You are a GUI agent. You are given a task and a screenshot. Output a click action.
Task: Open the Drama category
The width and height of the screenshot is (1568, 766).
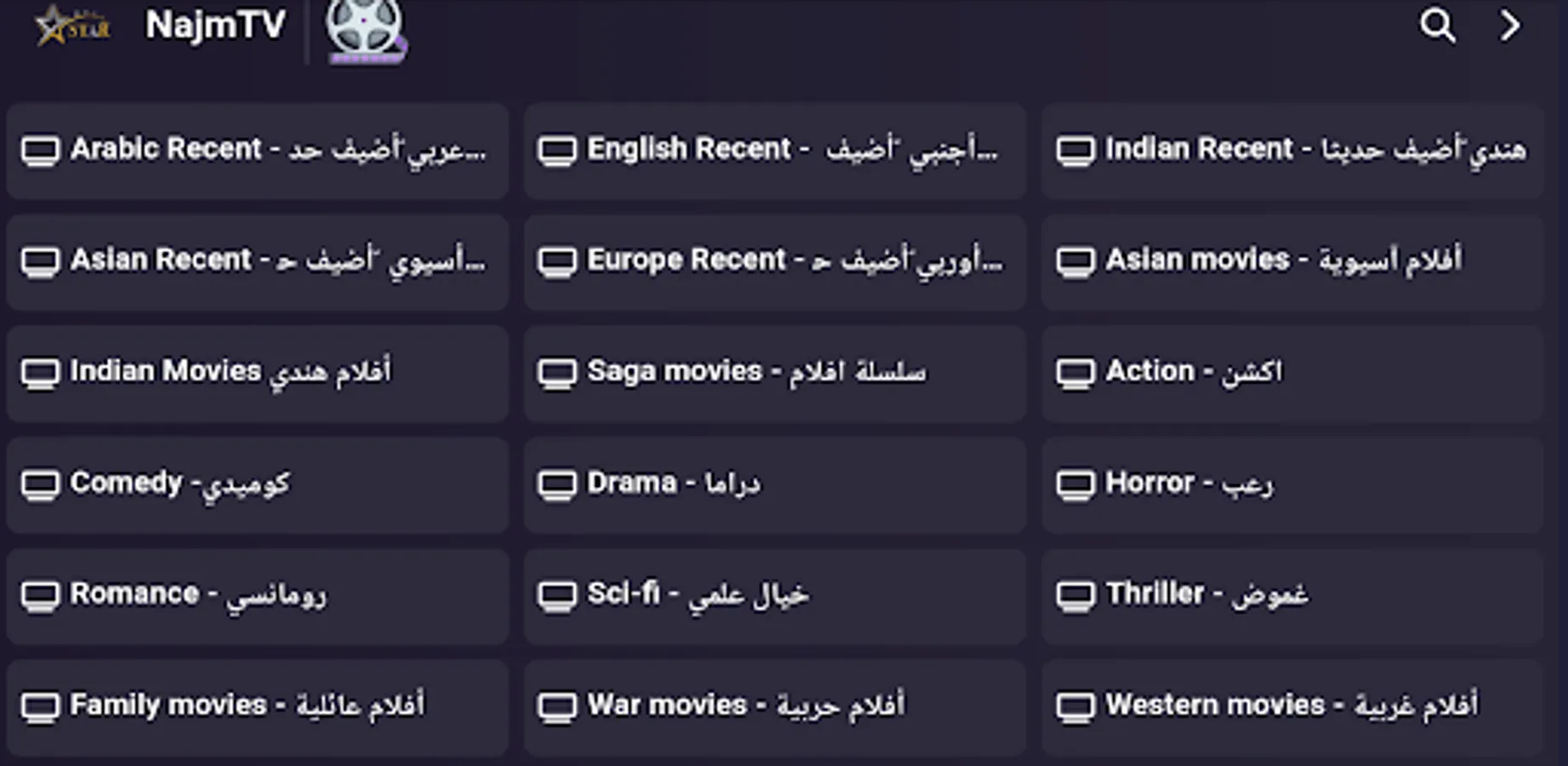pos(775,484)
